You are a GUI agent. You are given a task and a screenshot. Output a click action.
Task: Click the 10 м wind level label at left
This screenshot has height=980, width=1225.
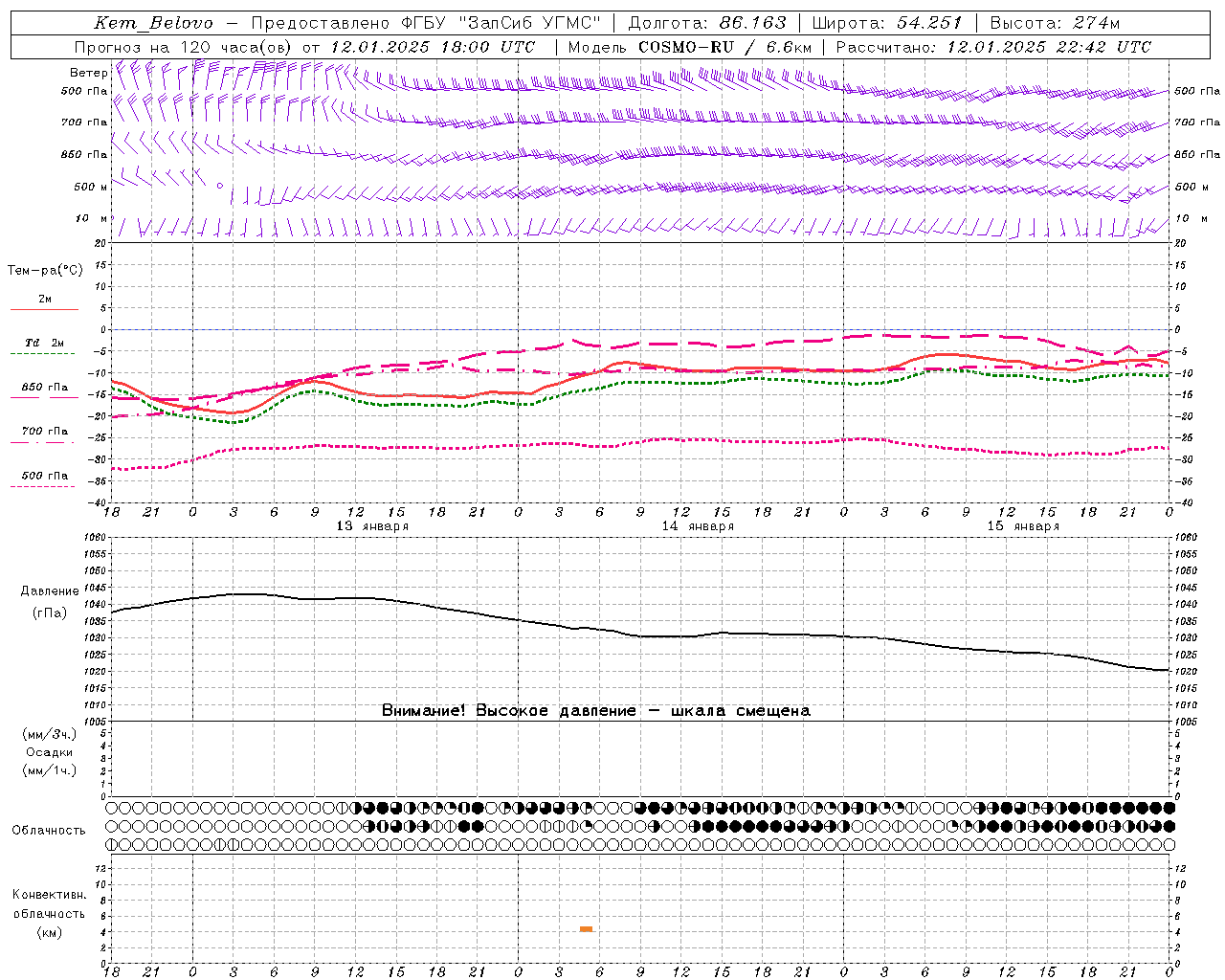92,218
